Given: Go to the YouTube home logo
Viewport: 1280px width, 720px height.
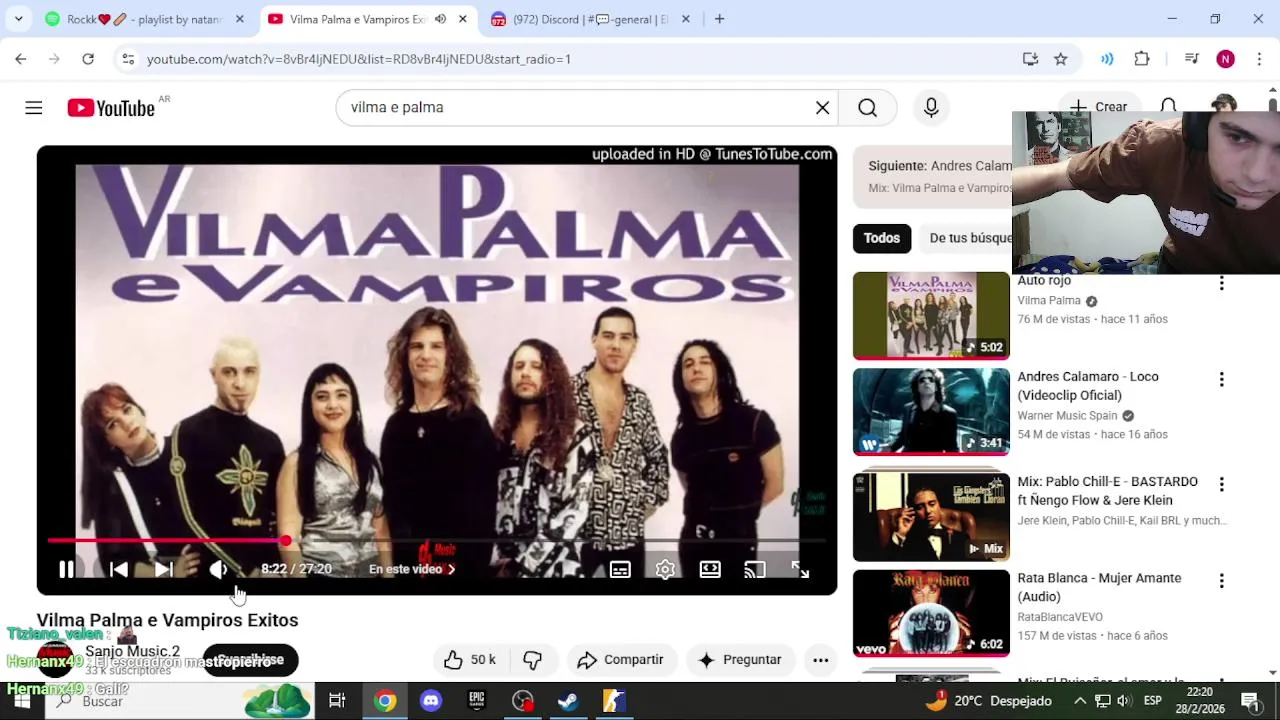Looking at the screenshot, I should [111, 108].
